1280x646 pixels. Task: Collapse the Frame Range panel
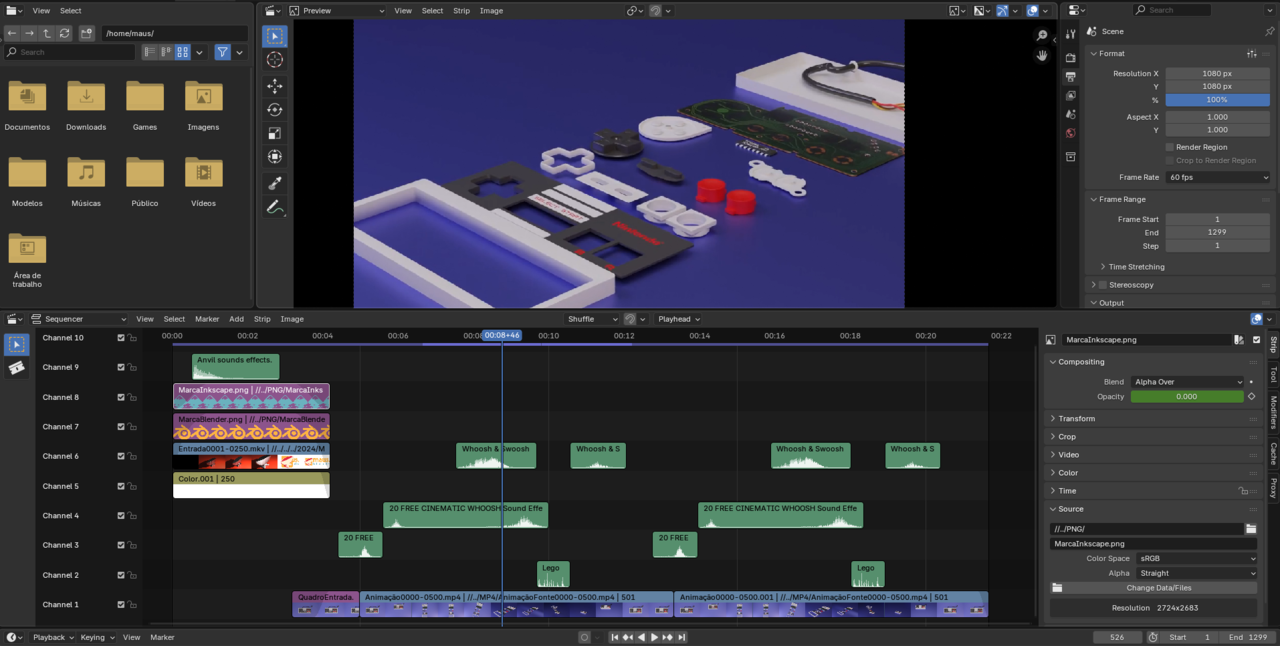(1122, 199)
